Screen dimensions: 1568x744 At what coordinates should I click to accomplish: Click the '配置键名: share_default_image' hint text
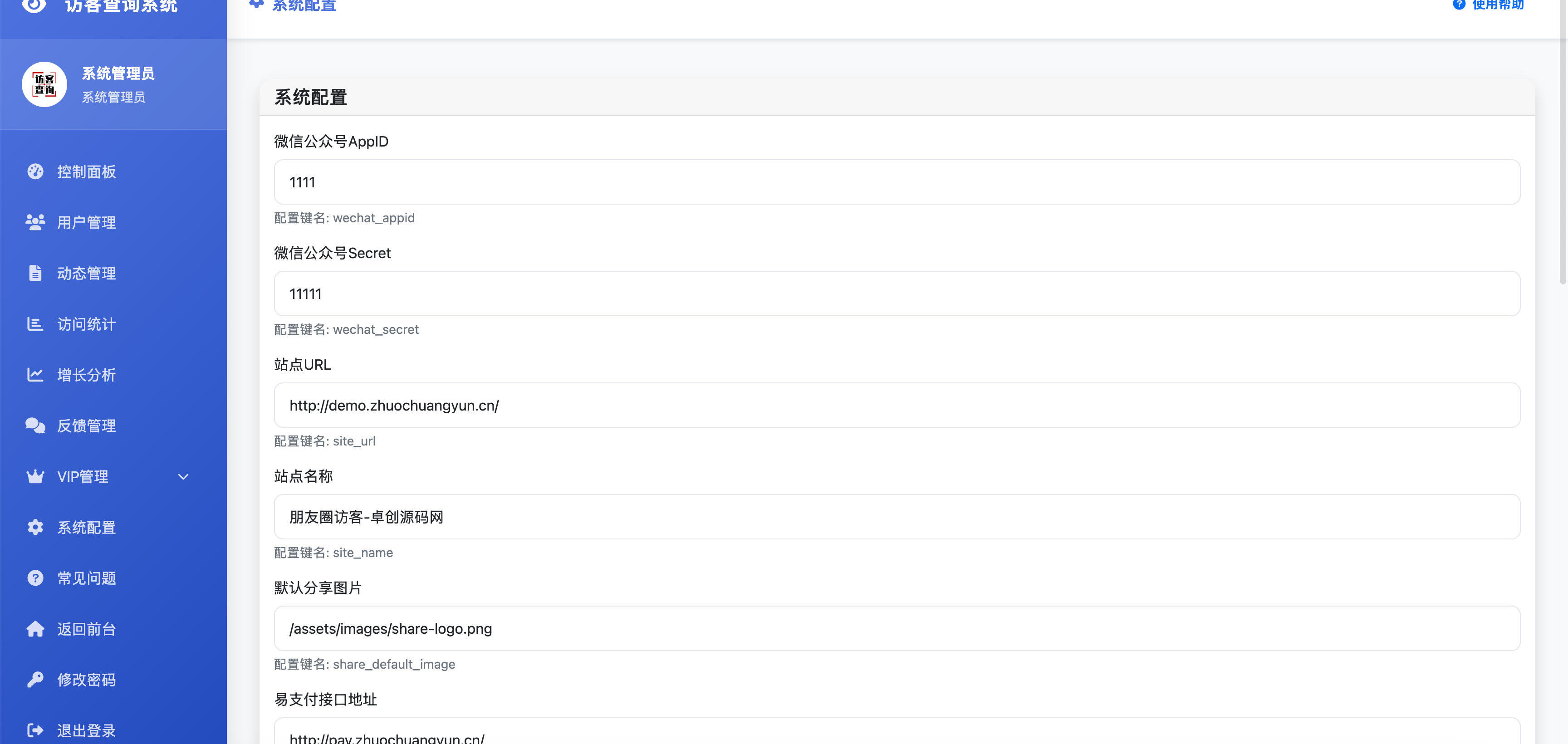364,664
